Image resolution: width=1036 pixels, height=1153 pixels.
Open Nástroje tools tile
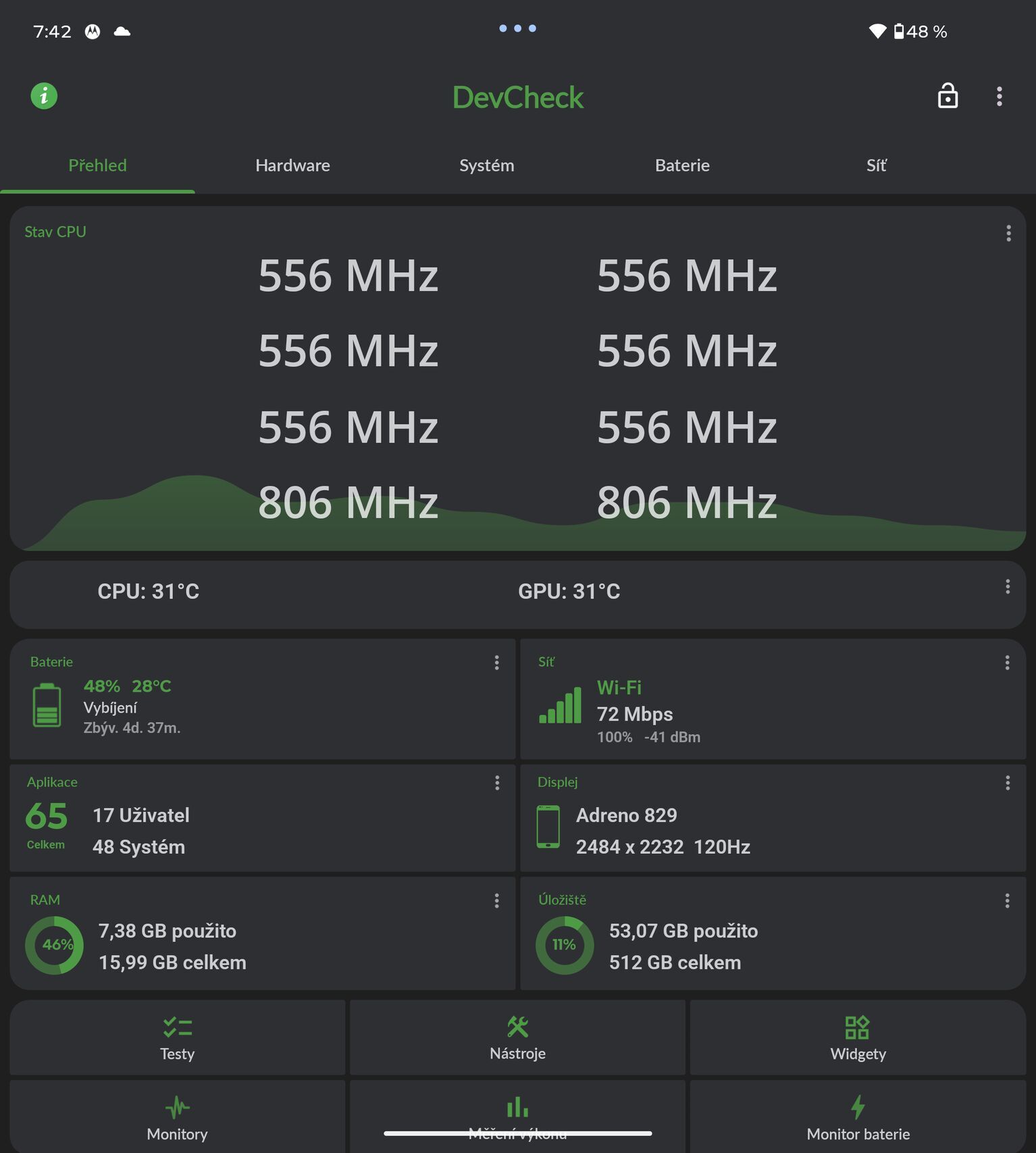point(517,1038)
